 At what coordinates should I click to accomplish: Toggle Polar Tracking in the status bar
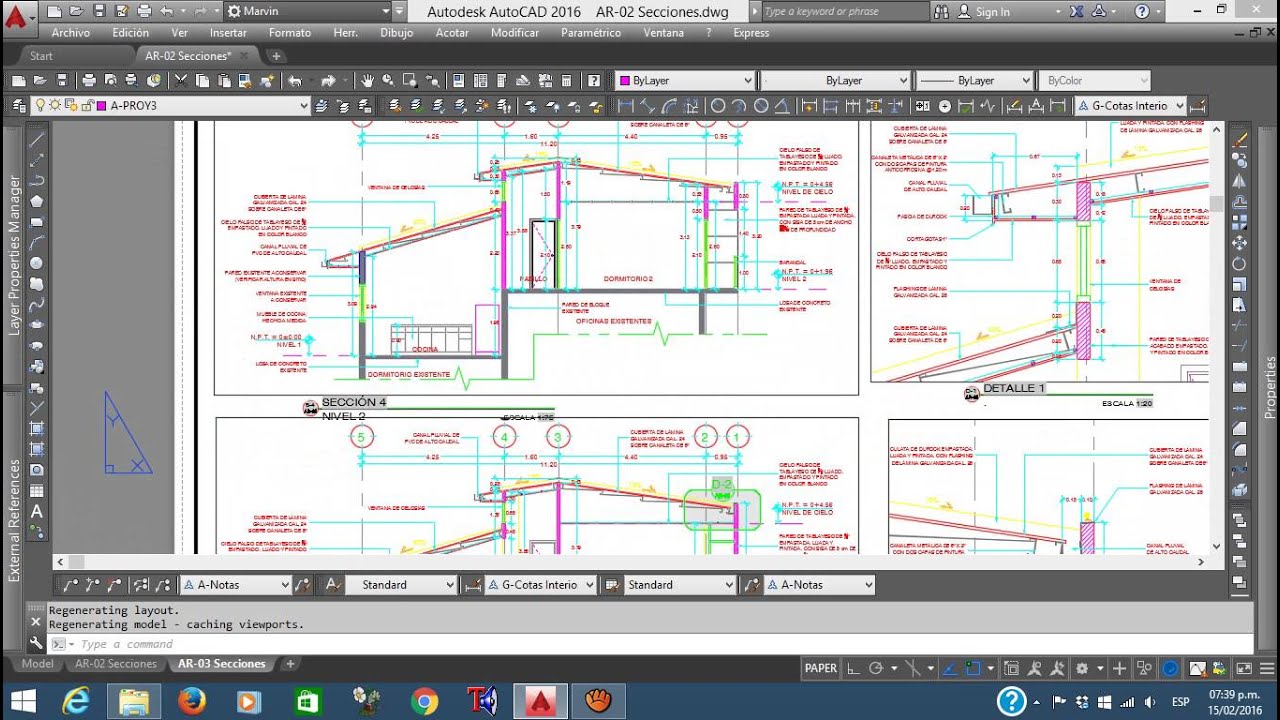[876, 668]
